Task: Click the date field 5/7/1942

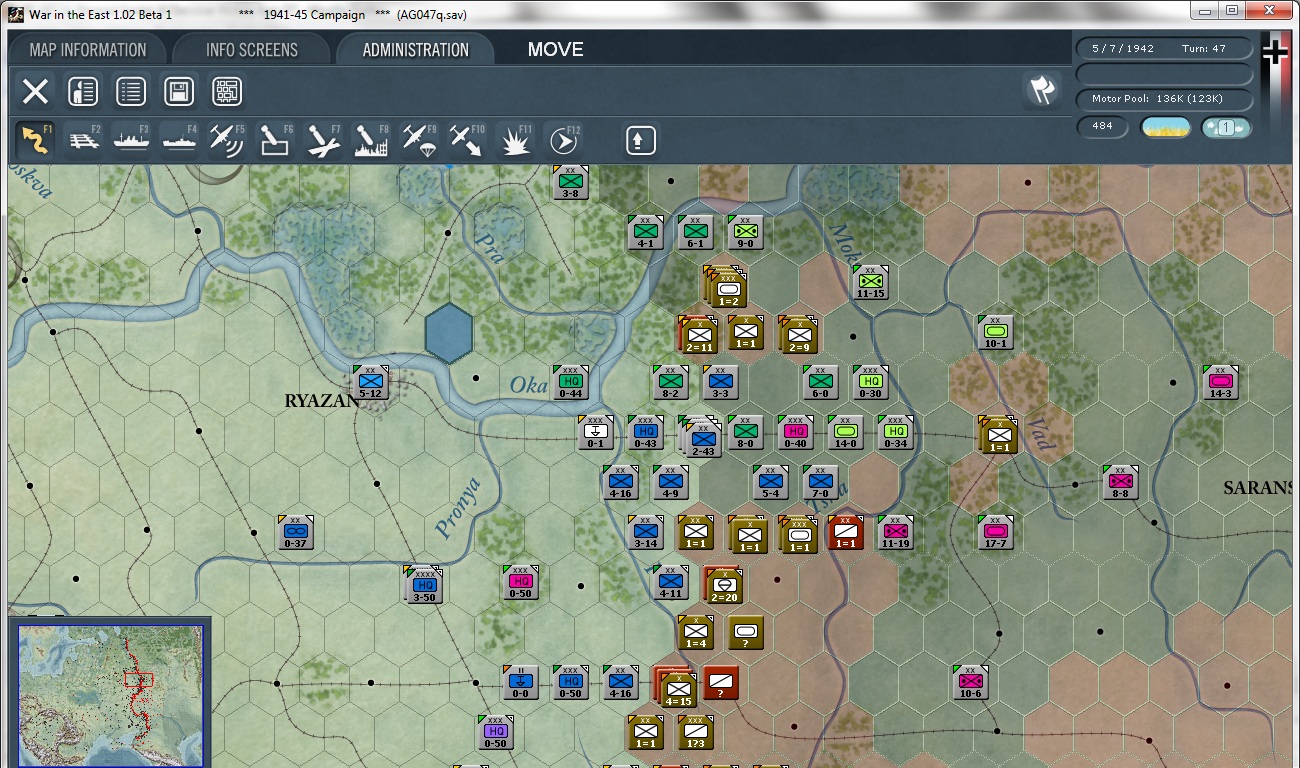Action: coord(1122,48)
